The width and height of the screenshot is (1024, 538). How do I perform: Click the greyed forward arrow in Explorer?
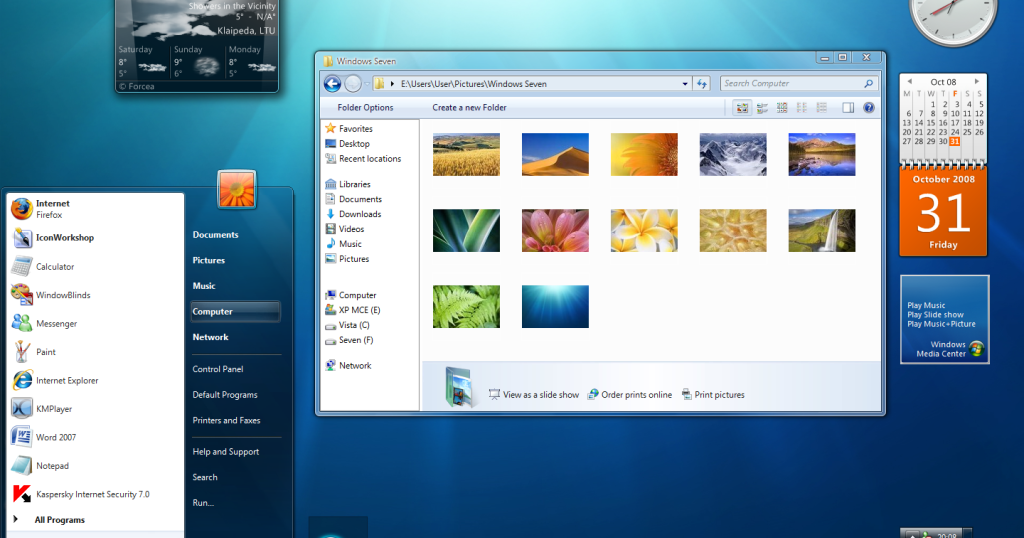point(353,84)
